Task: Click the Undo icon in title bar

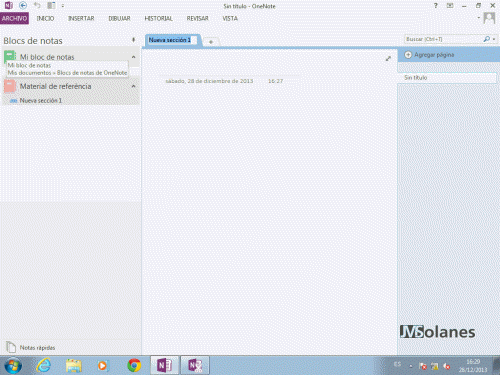Action: point(37,5)
